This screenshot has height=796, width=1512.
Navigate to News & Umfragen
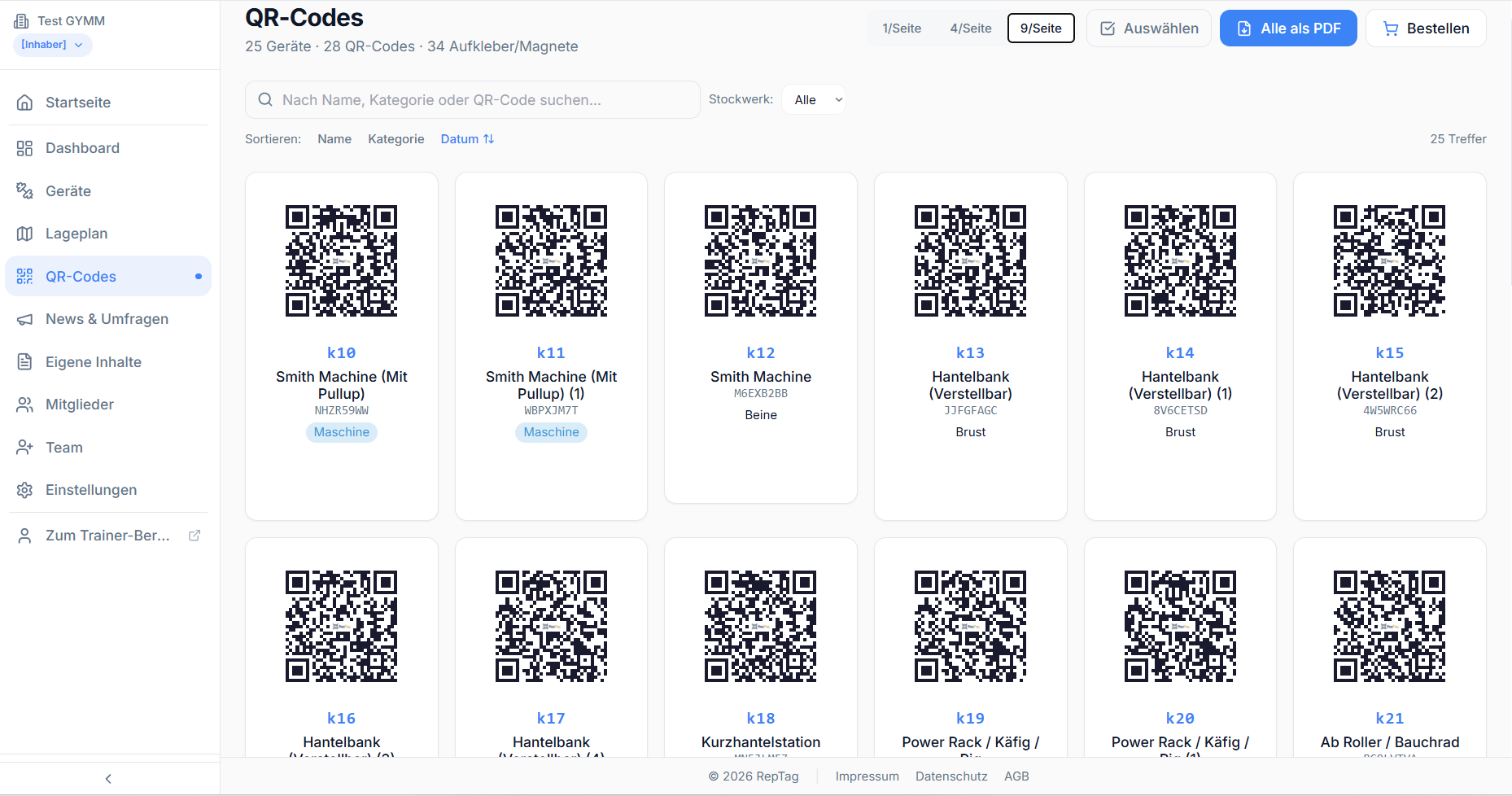point(108,319)
